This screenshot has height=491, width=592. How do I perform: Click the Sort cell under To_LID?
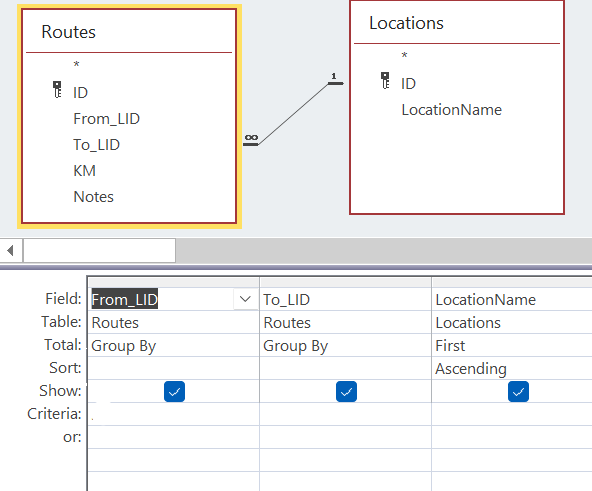click(x=345, y=369)
